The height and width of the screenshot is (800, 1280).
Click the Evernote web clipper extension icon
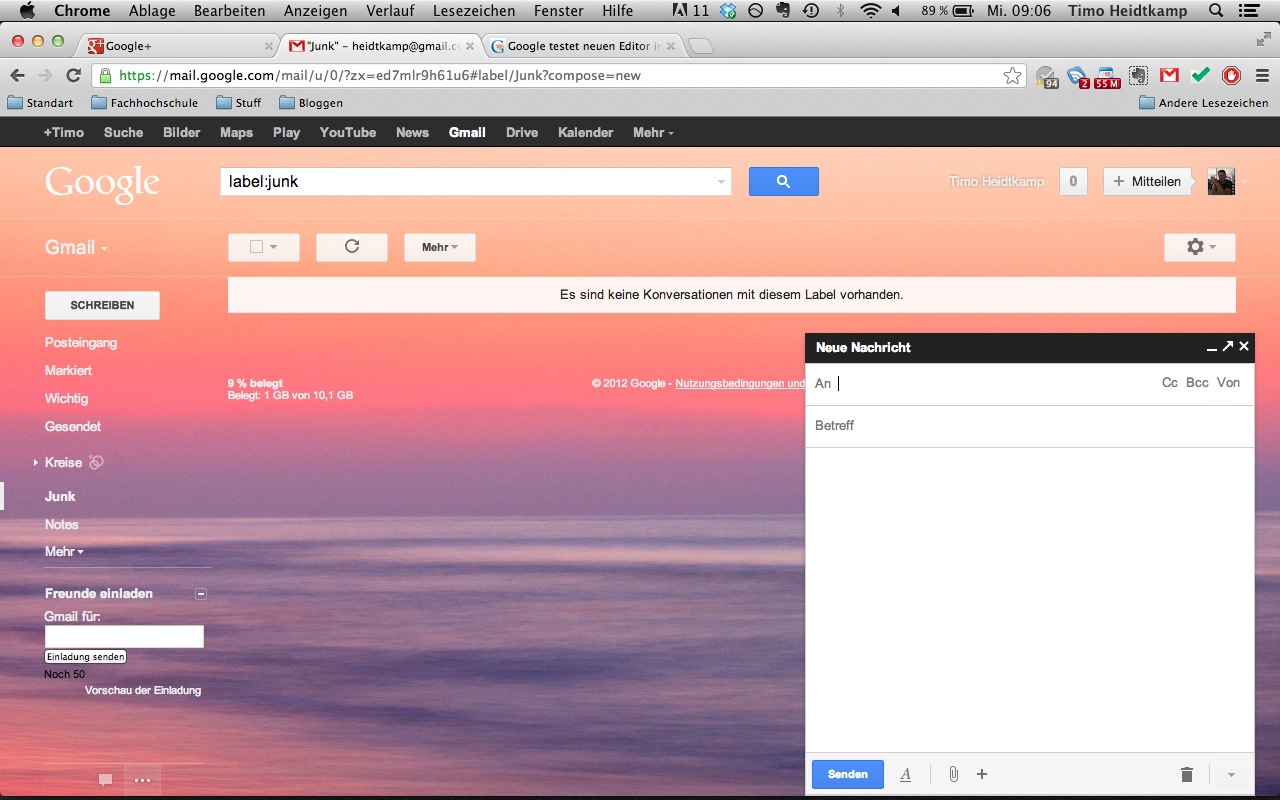tap(1138, 75)
